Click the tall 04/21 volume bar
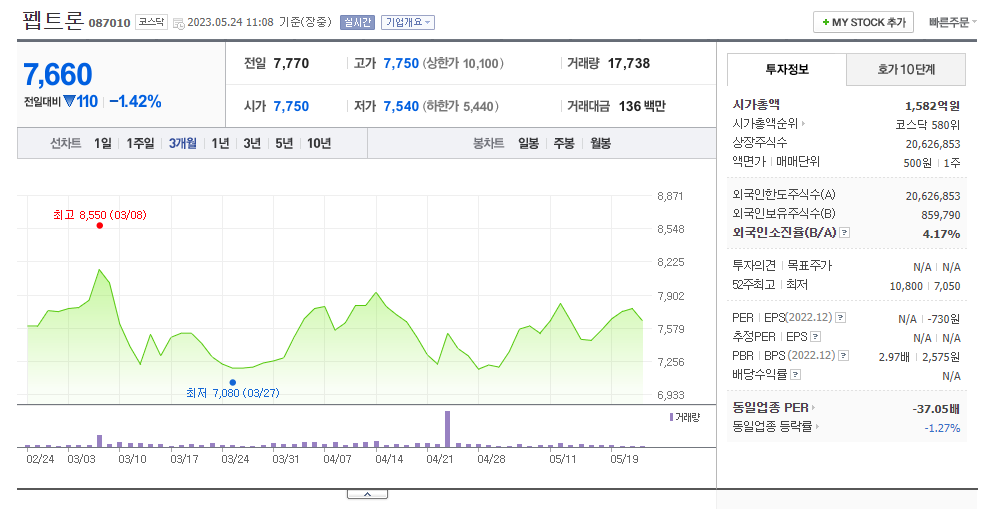 tap(448, 429)
